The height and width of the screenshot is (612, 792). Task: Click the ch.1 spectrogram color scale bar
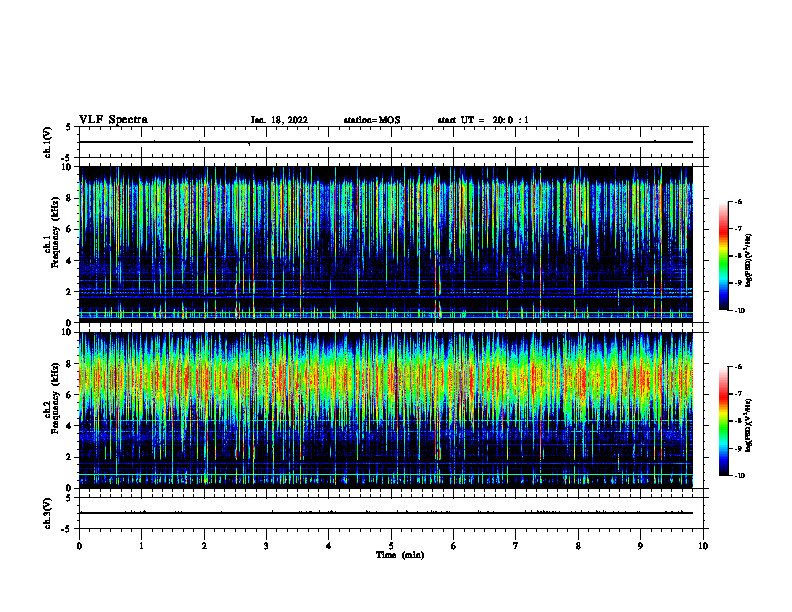724,256
